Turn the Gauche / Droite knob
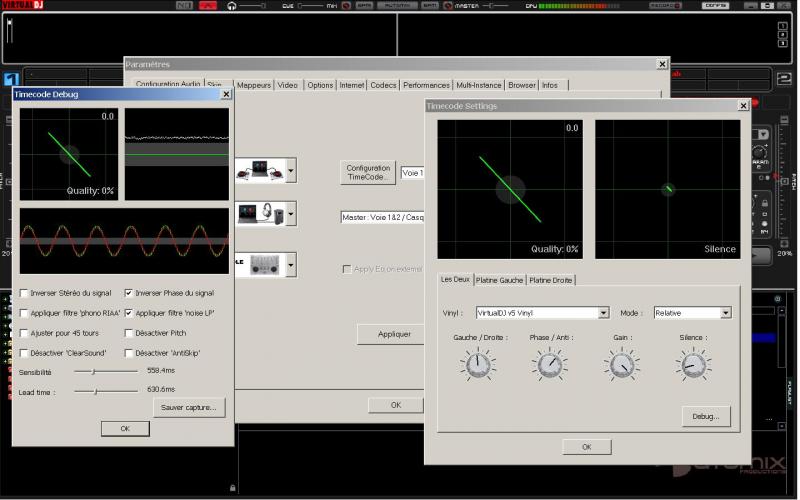Screen dimensions: 800x500 pos(479,365)
